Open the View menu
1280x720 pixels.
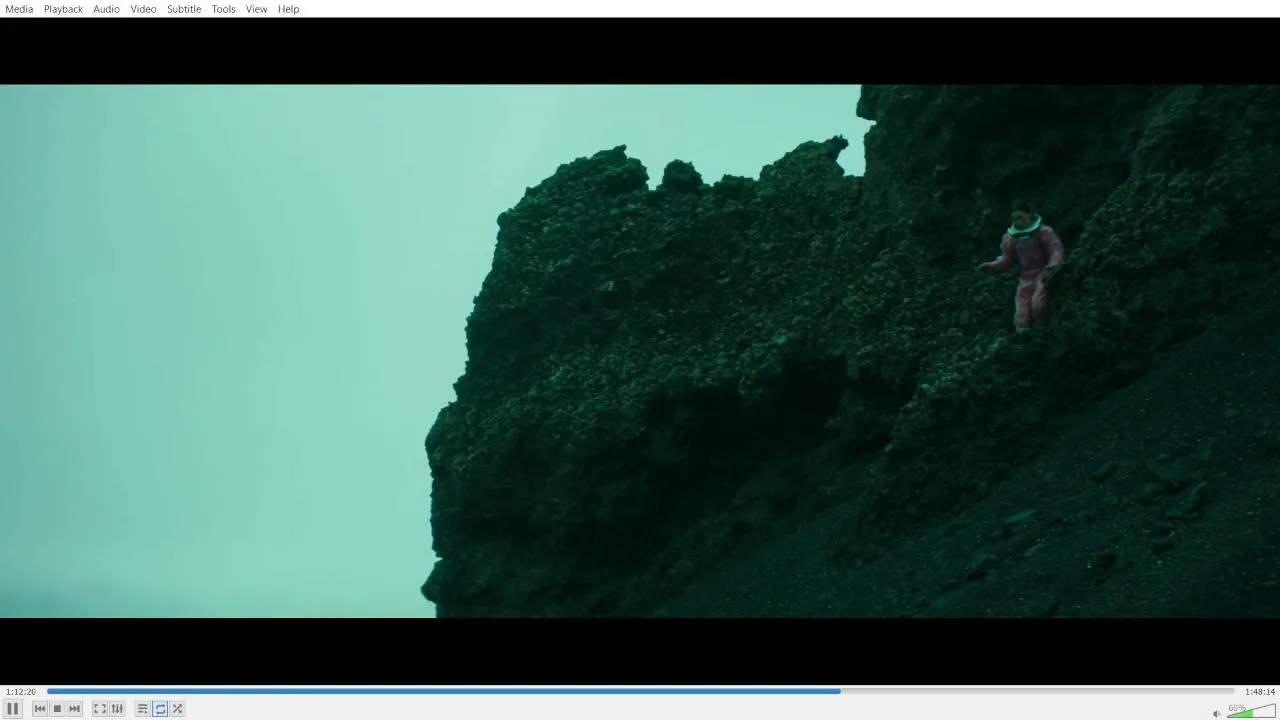(257, 9)
